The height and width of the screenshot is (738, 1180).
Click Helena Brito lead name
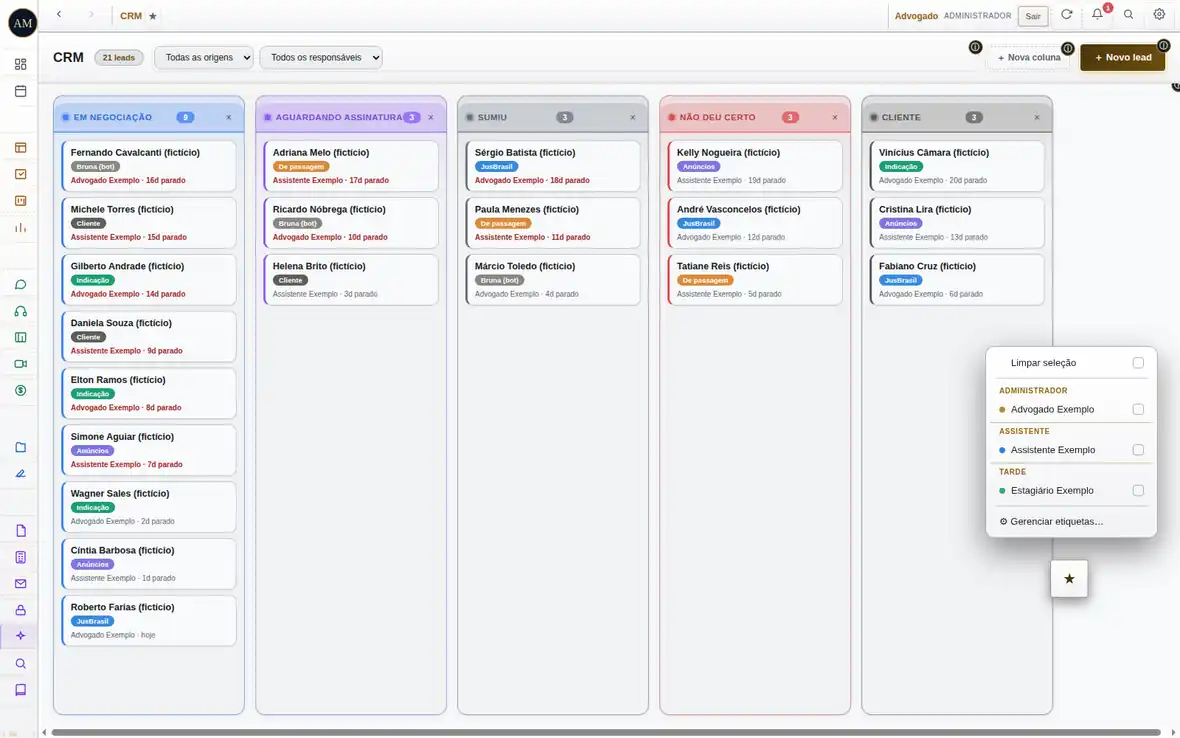[x=319, y=266]
